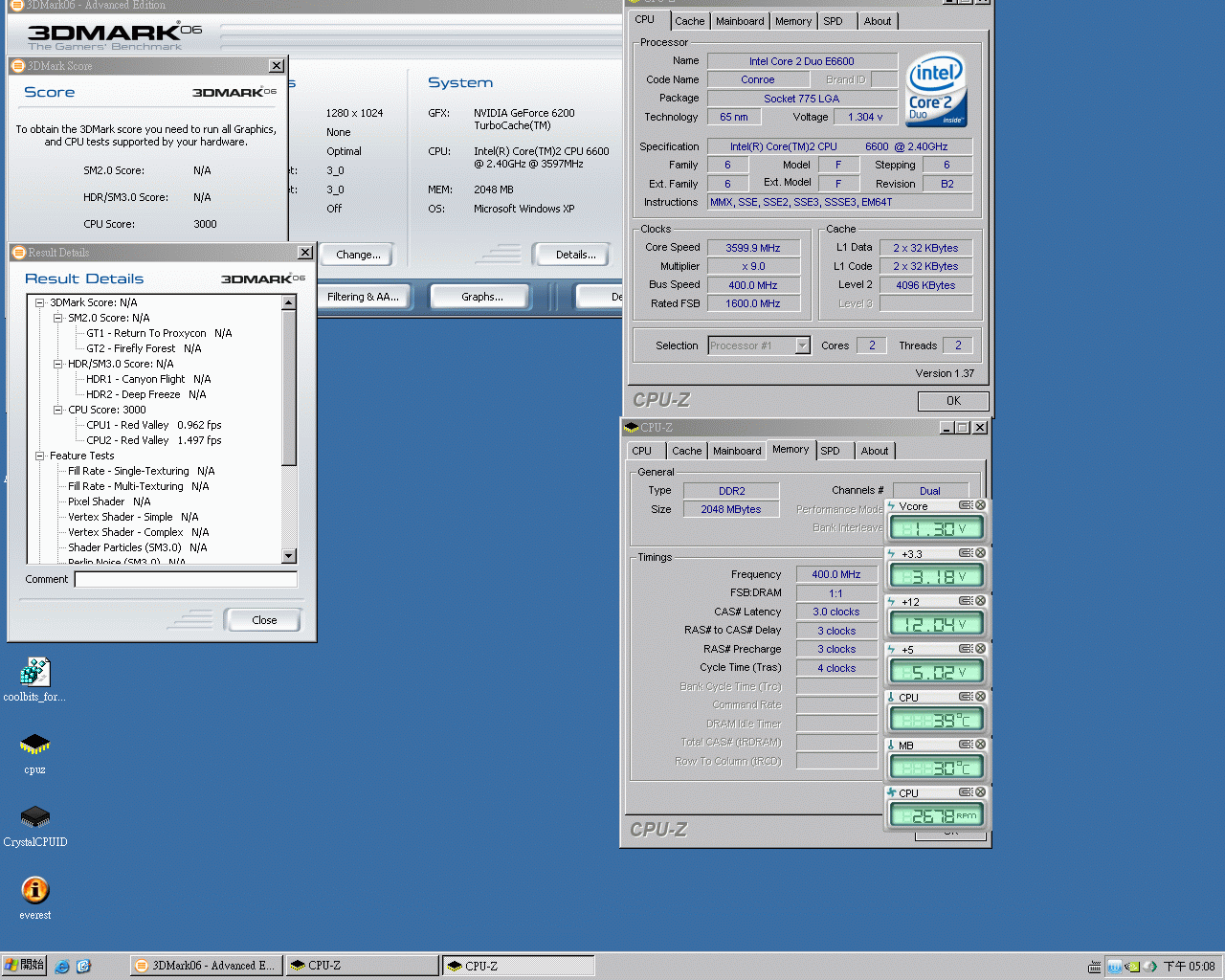Select HDR2 - Deep Freeze result row
The image size is (1225, 980).
[x=145, y=394]
